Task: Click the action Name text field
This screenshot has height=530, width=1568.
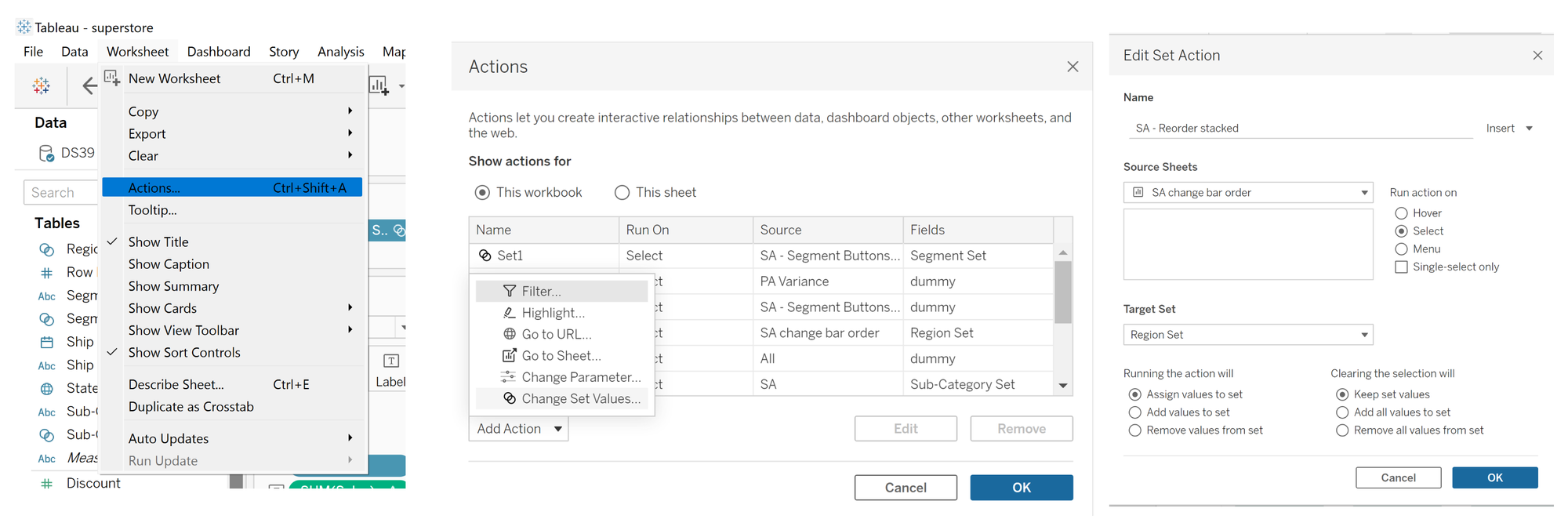Action: click(1300, 128)
